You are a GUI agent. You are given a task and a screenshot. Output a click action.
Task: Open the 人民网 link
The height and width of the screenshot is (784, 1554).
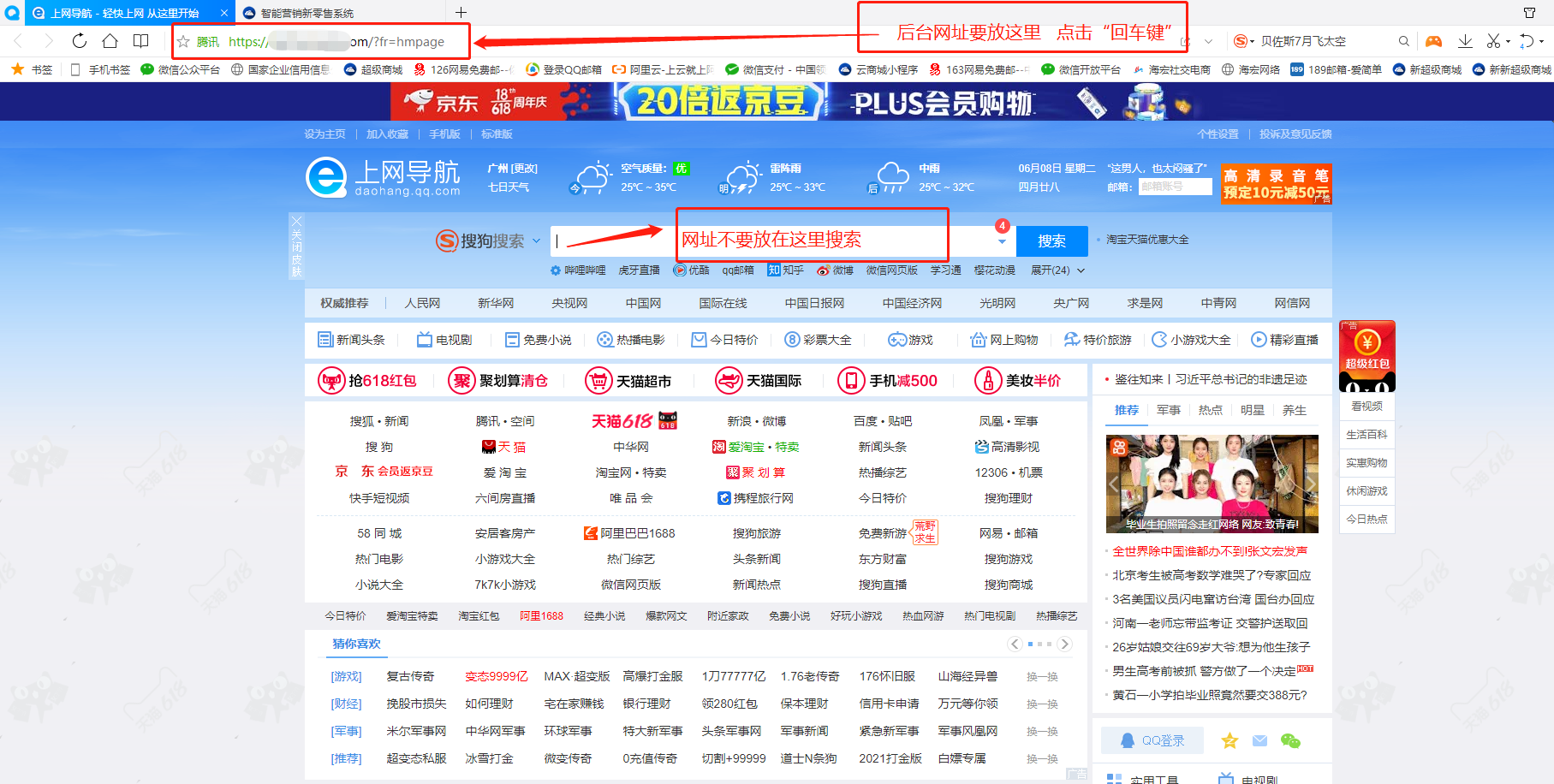[422, 303]
